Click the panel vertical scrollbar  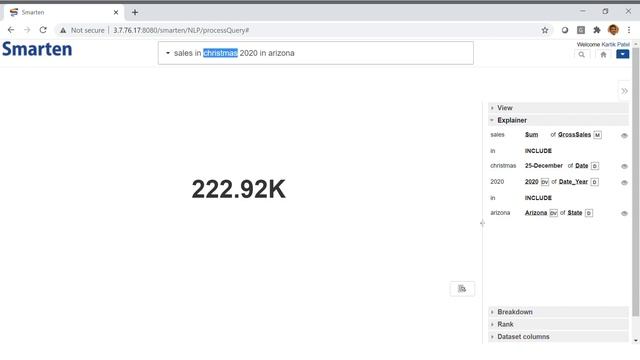click(636, 182)
